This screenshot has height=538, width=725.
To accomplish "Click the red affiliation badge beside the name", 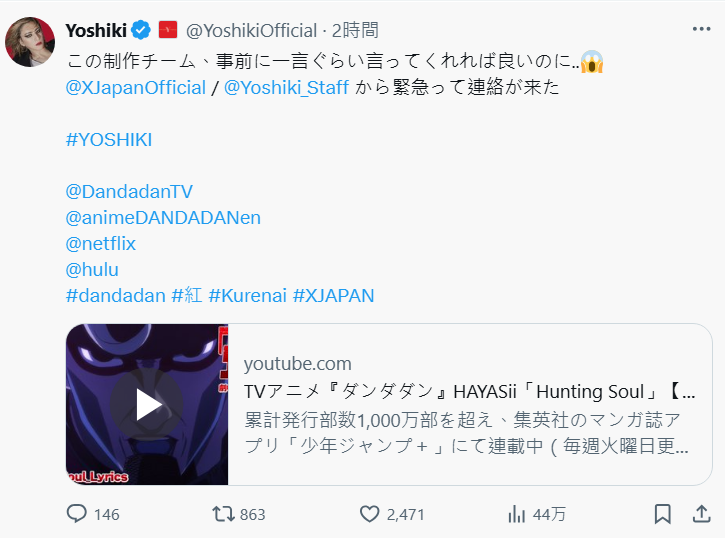I will pyautogui.click(x=168, y=30).
